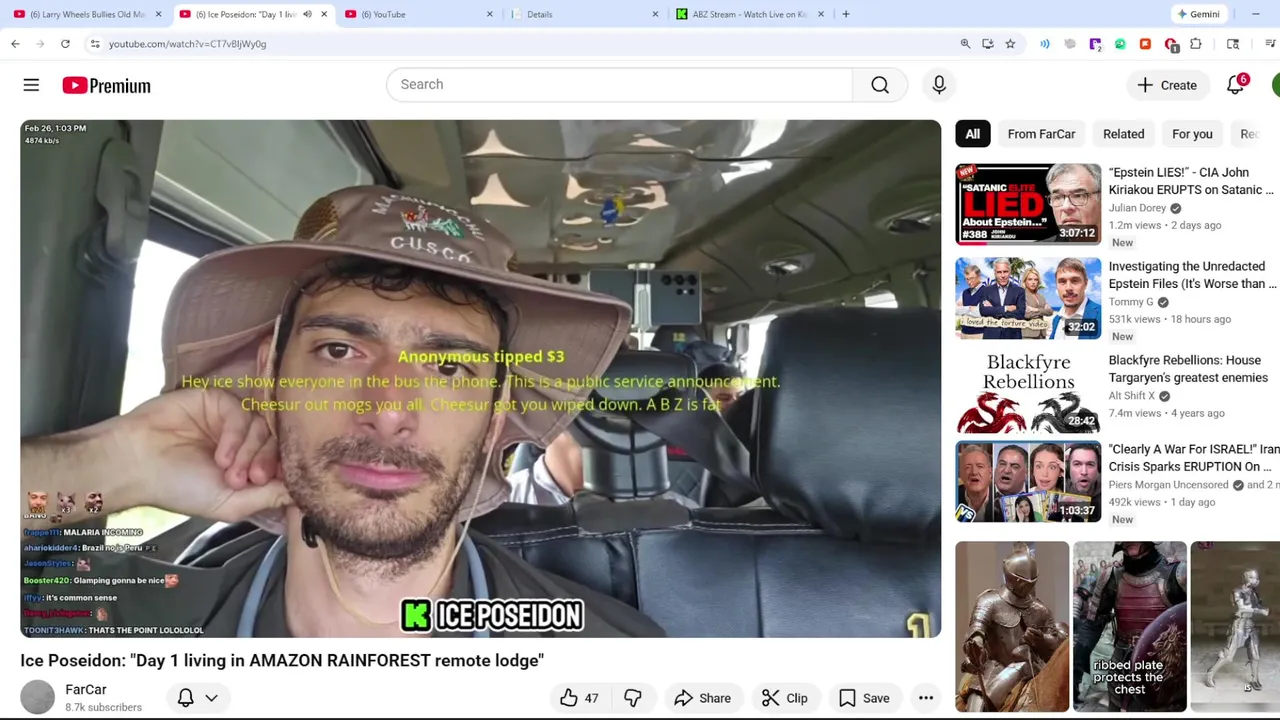
Task: Open the YouTube hamburger guide menu
Action: 31,85
